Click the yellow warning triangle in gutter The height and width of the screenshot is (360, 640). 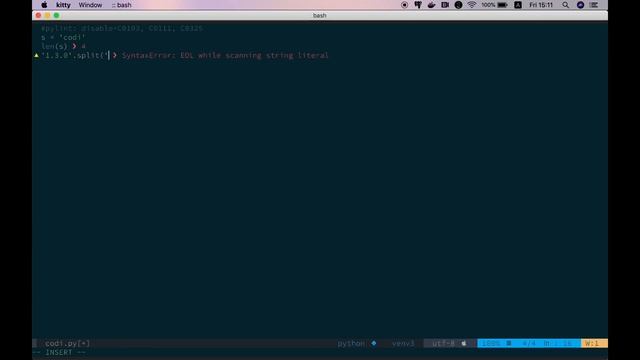coord(36,55)
